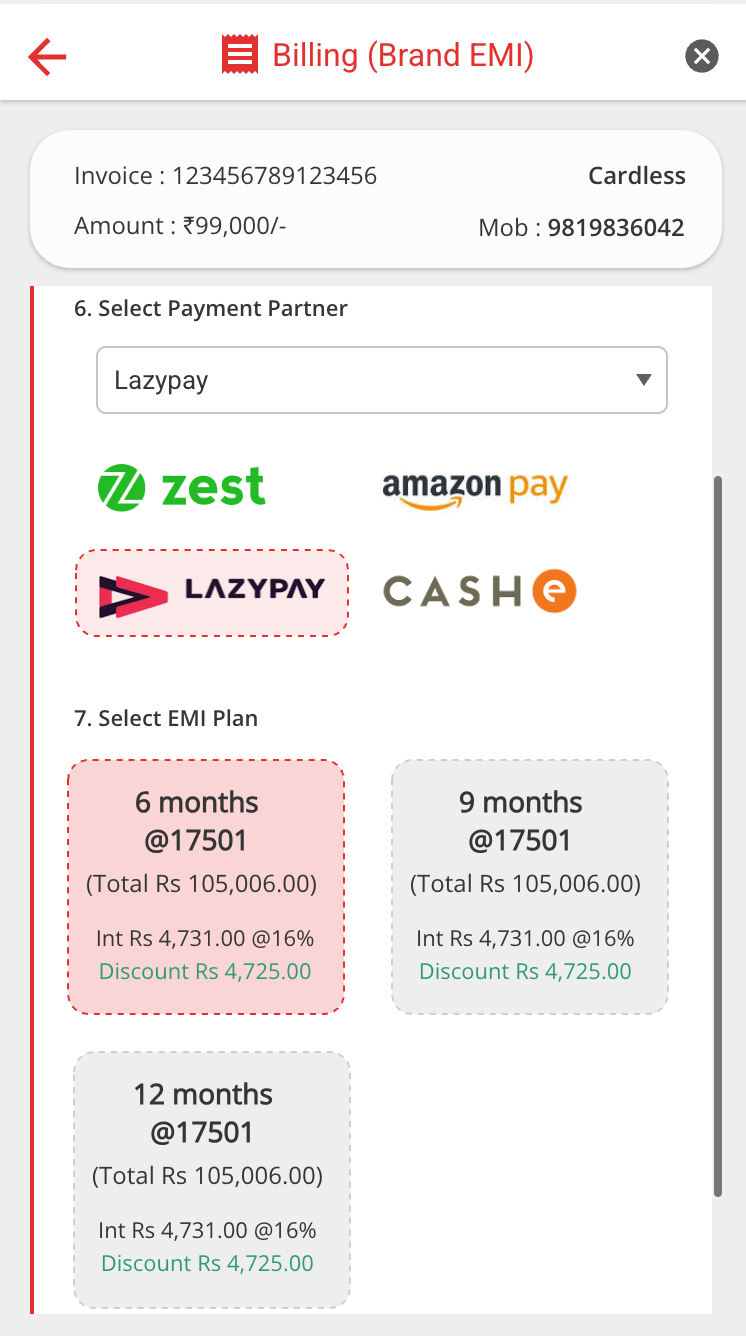The image size is (746, 1336).
Task: Choose the 9 months EMI plan
Action: 529,887
